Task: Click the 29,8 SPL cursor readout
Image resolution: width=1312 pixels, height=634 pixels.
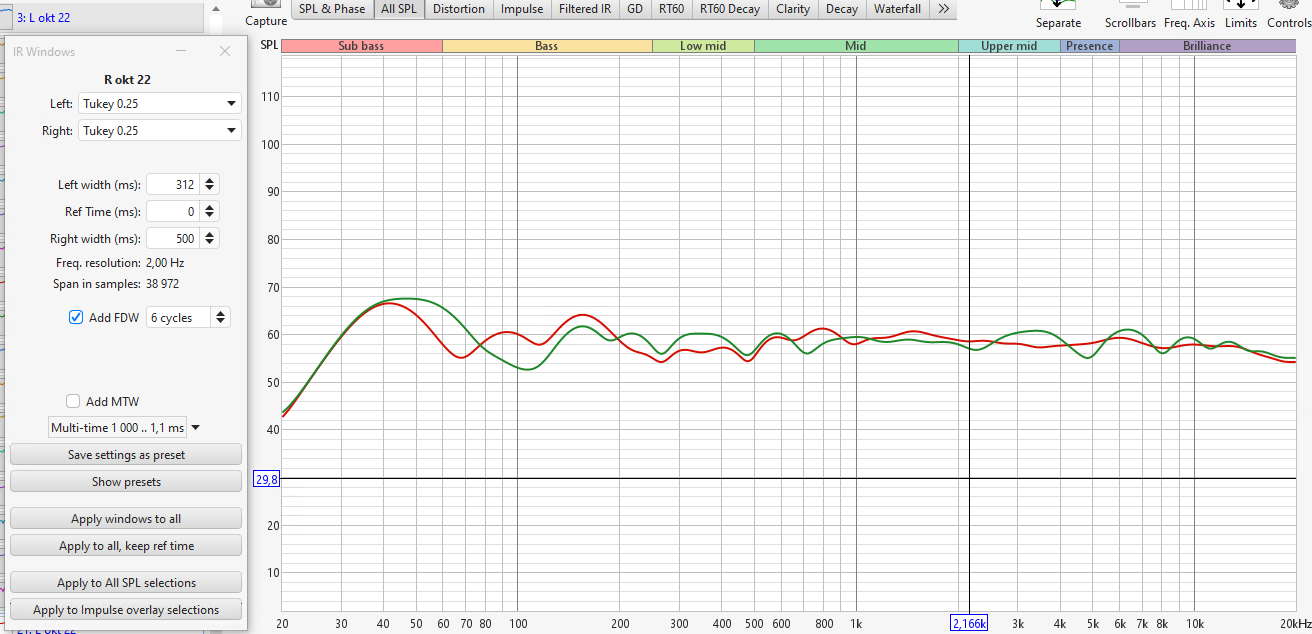Action: (x=267, y=480)
